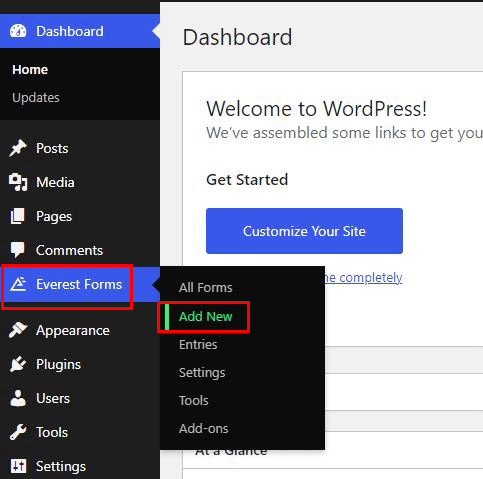
Task: Go to Updates under Dashboard
Action: tap(36, 98)
